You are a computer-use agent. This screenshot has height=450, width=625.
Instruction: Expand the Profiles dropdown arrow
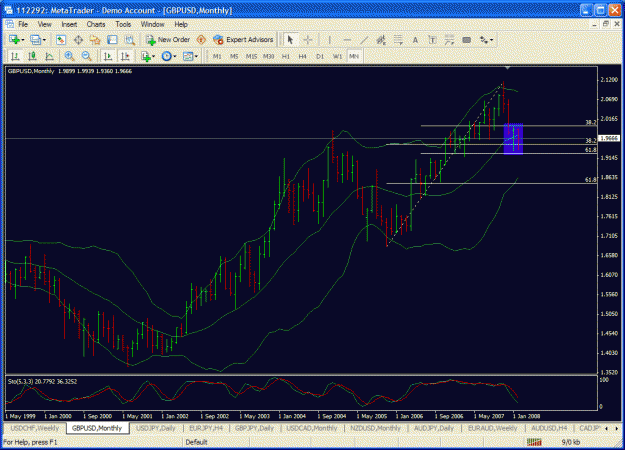coord(44,40)
